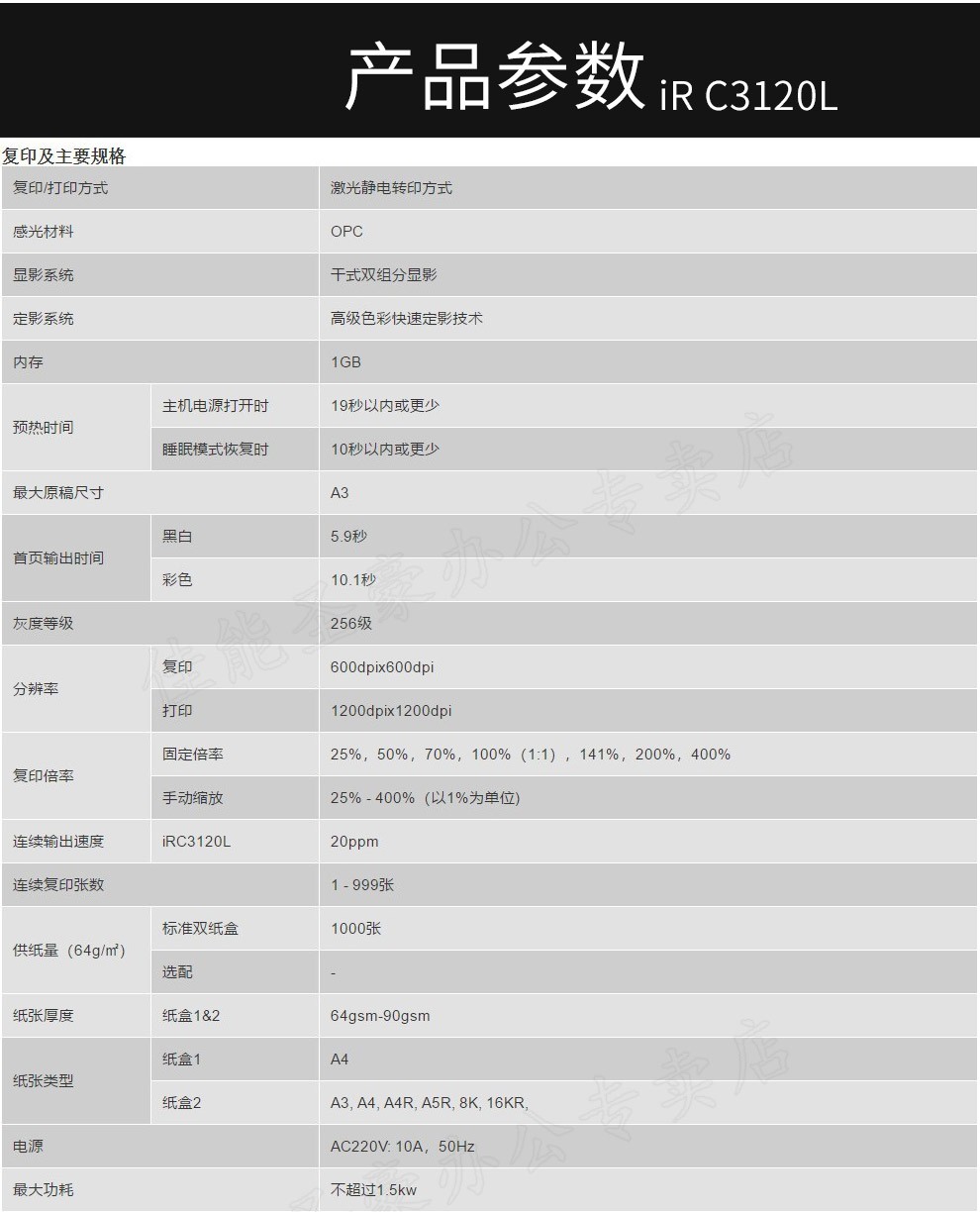Select the 5.9秒 value

348,536
